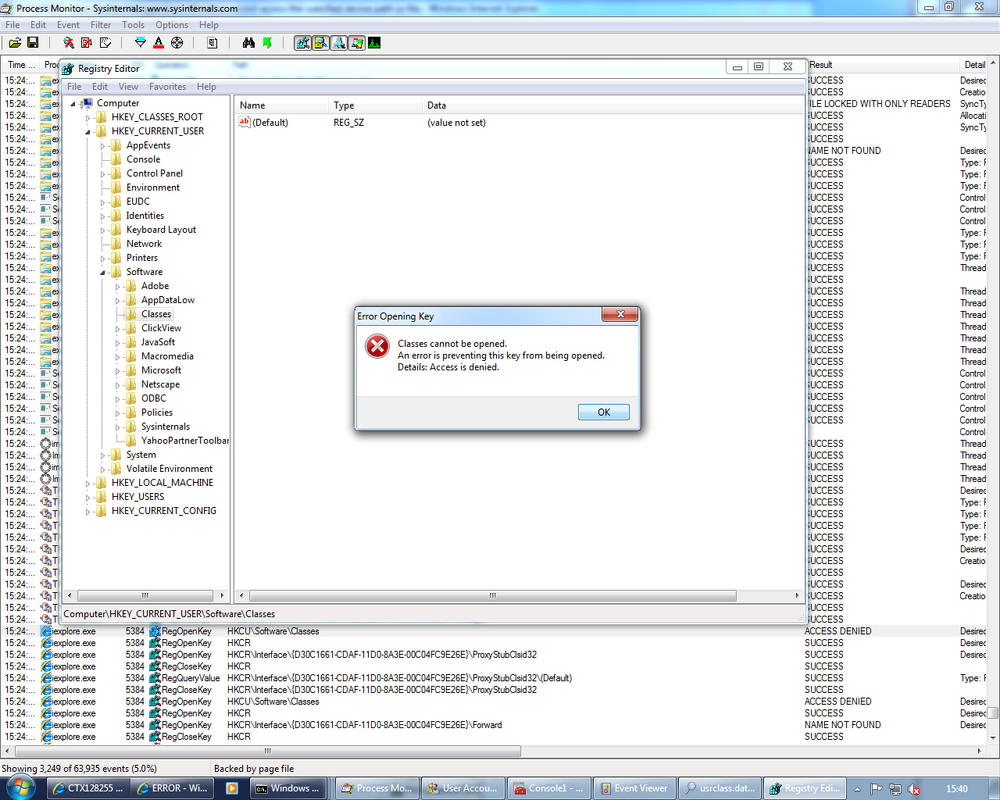Show hidden system tray icons arrow
1000x800 pixels.
coord(857,789)
